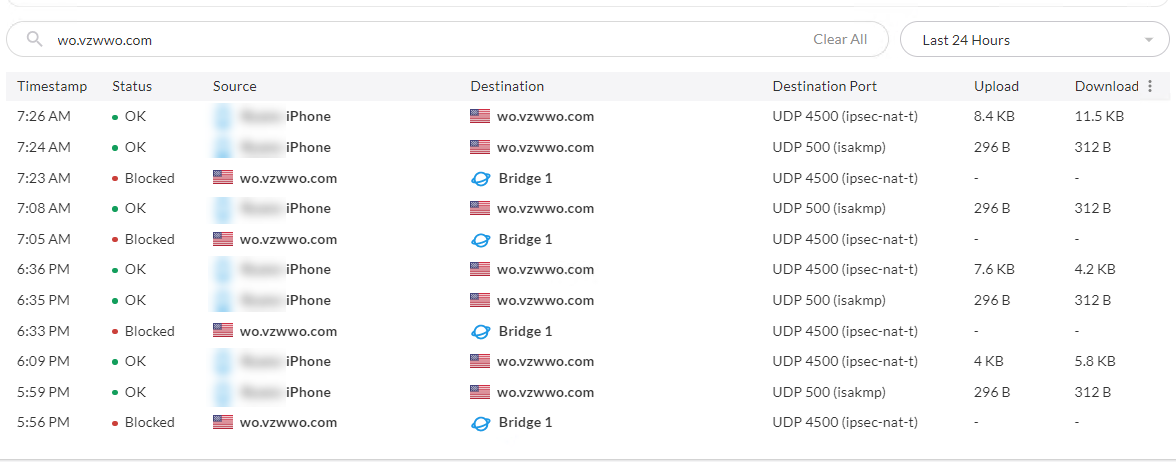The width and height of the screenshot is (1176, 462).
Task: Open the Last 24 Hours time range dropdown
Action: click(1034, 40)
